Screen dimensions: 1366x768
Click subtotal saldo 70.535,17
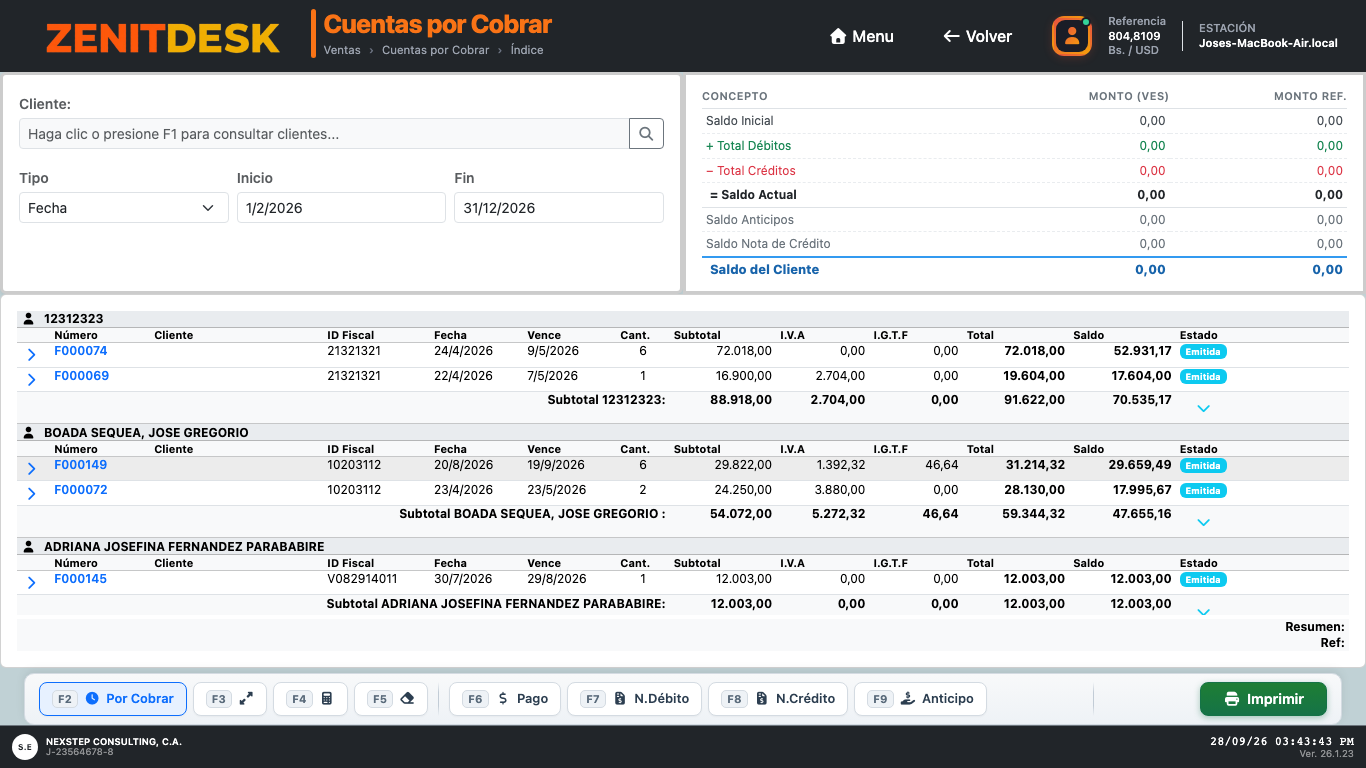coord(1142,400)
